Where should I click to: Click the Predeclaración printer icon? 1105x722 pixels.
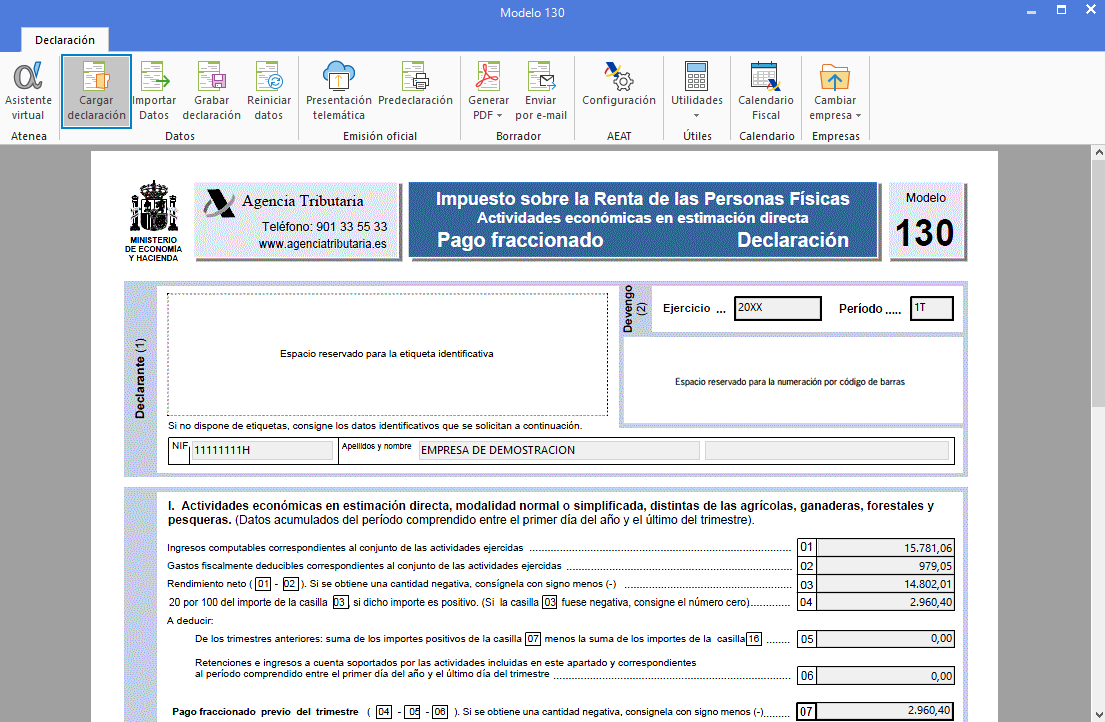tap(415, 91)
